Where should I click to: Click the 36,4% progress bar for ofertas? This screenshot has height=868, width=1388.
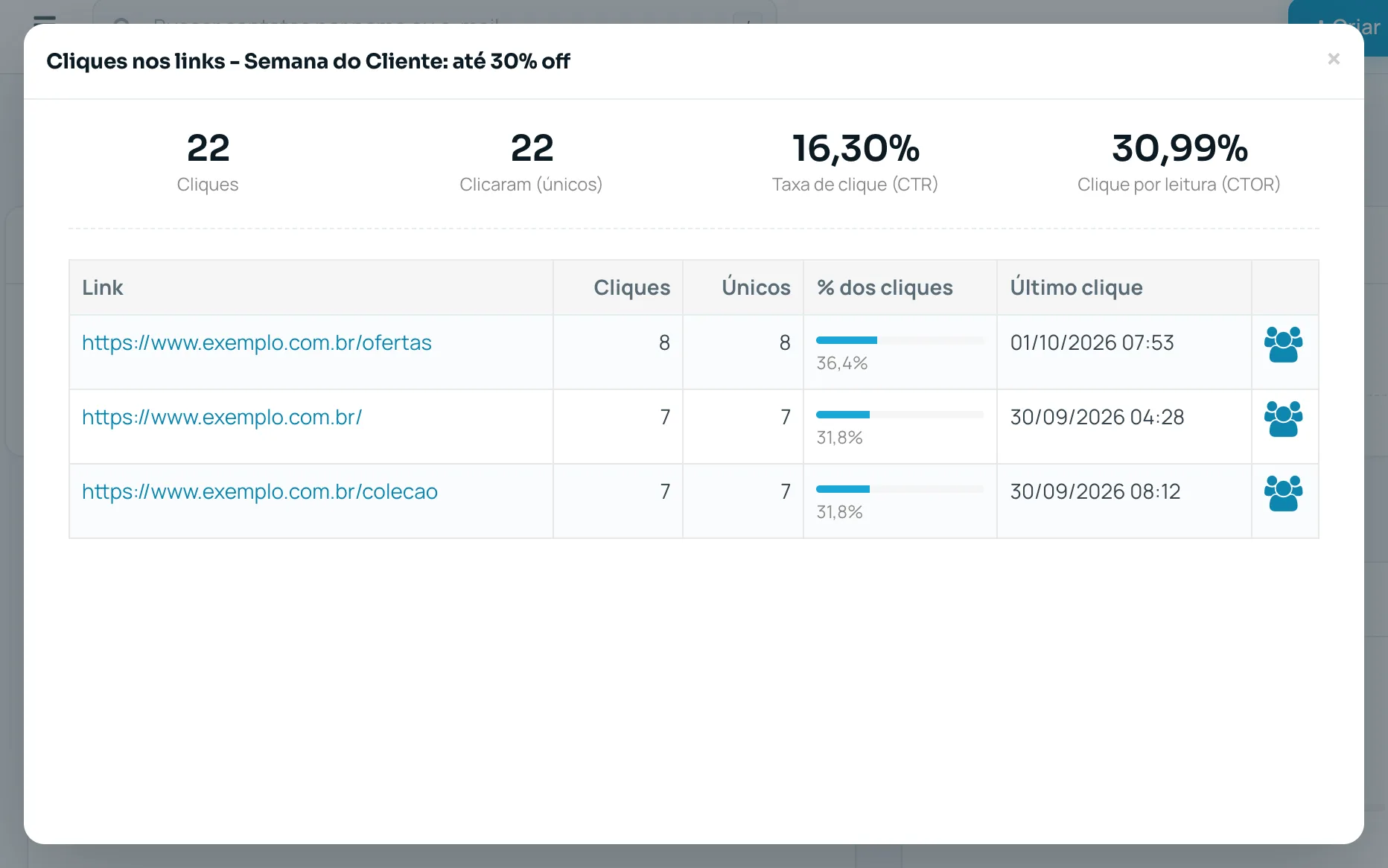pyautogui.click(x=900, y=340)
